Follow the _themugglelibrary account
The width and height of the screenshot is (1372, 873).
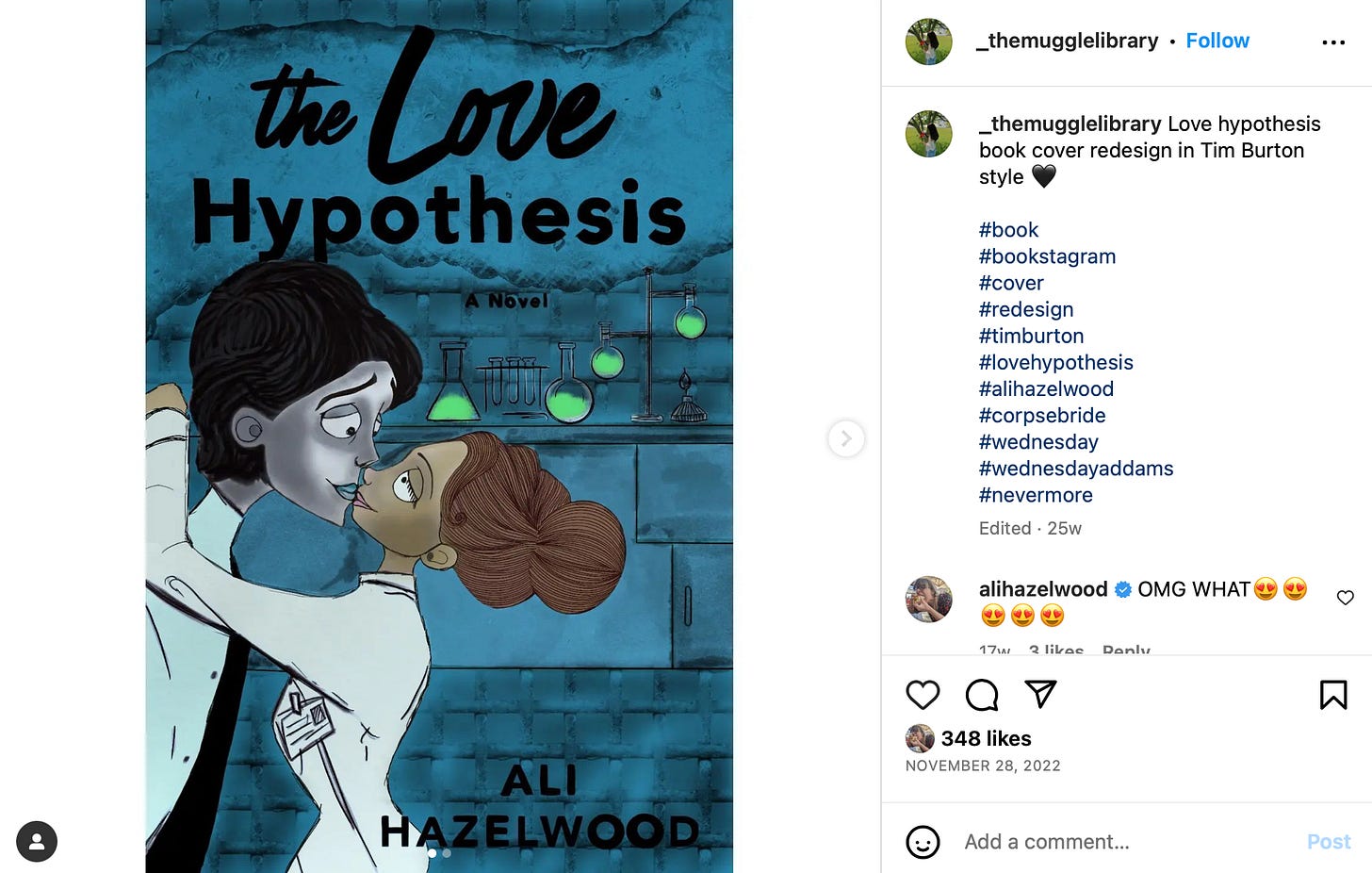[x=1217, y=41]
